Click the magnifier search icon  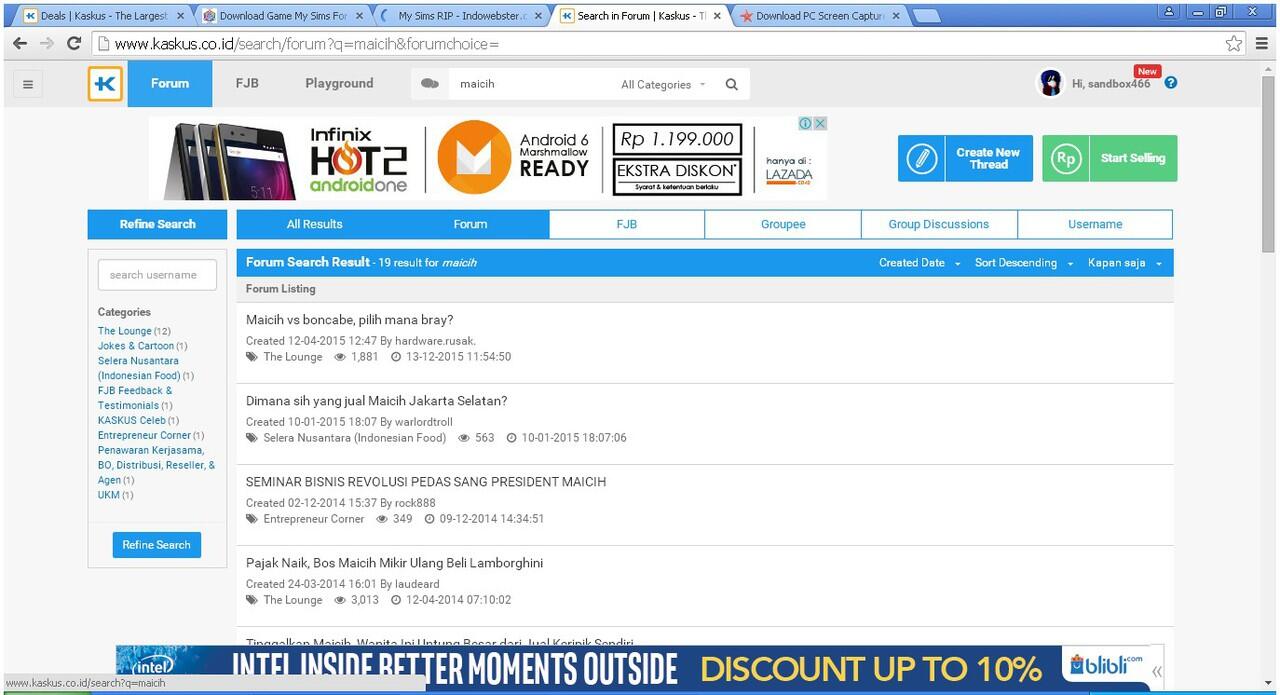pos(731,84)
